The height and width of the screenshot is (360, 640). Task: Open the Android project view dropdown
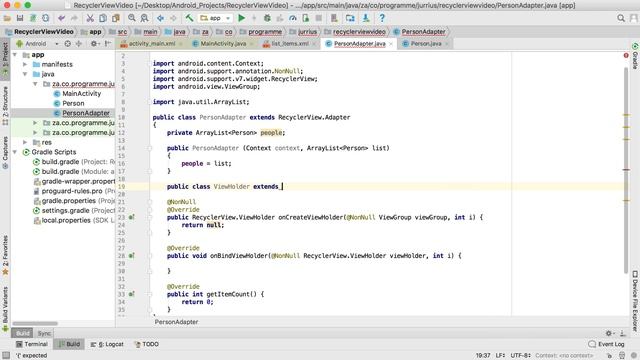tap(37, 44)
